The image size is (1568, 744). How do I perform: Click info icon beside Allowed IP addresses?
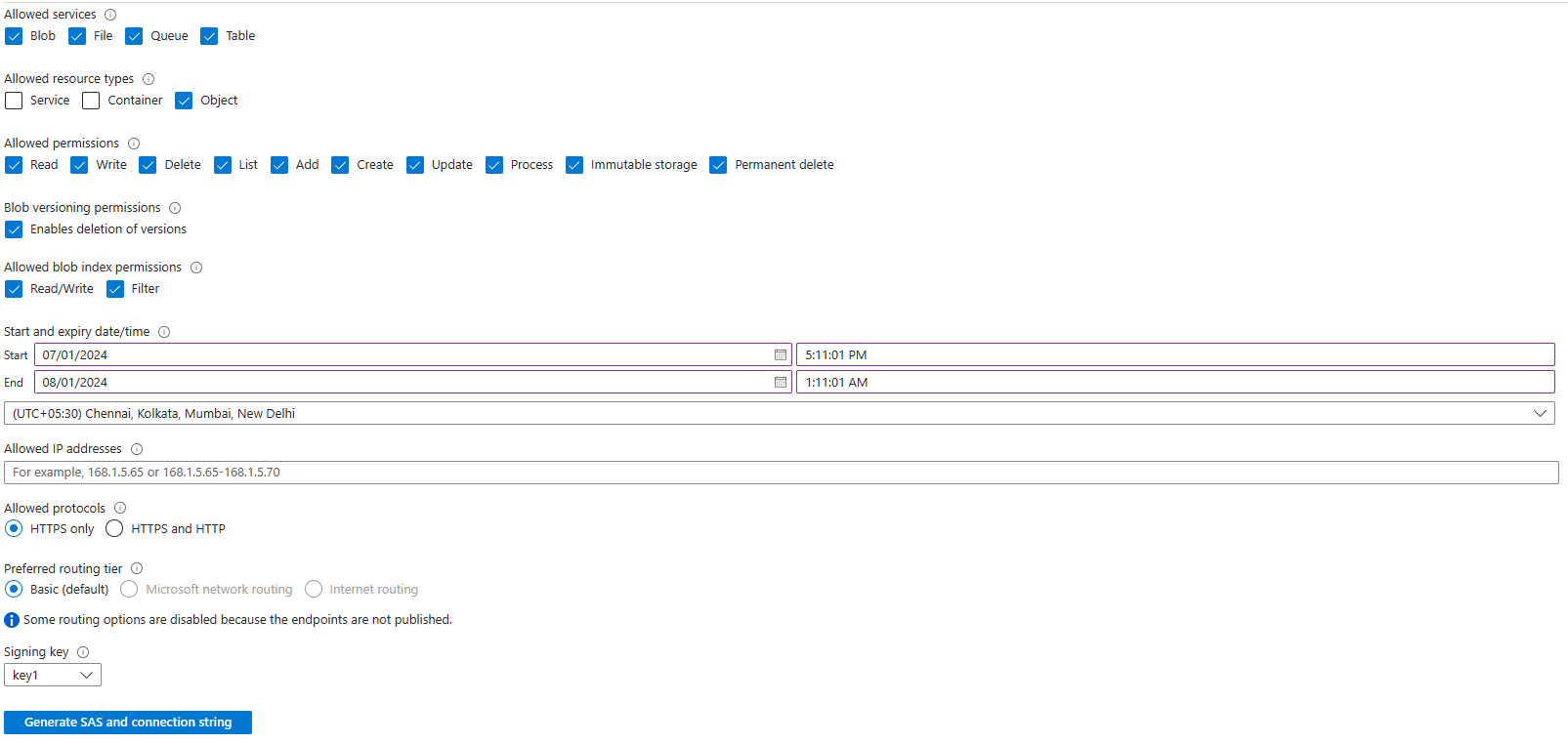pyautogui.click(x=137, y=449)
